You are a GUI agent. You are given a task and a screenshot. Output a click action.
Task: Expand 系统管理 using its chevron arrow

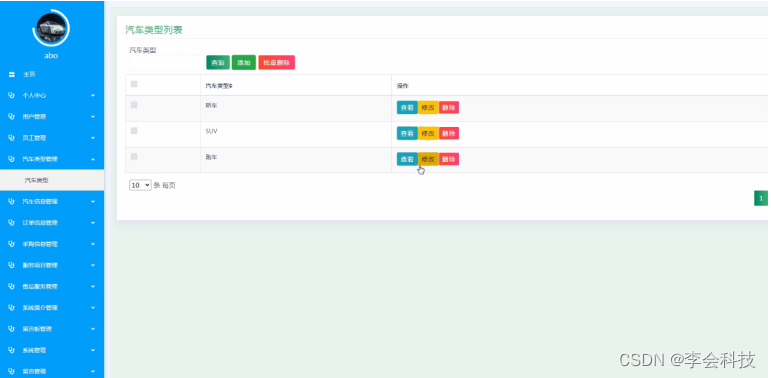pyautogui.click(x=93, y=350)
